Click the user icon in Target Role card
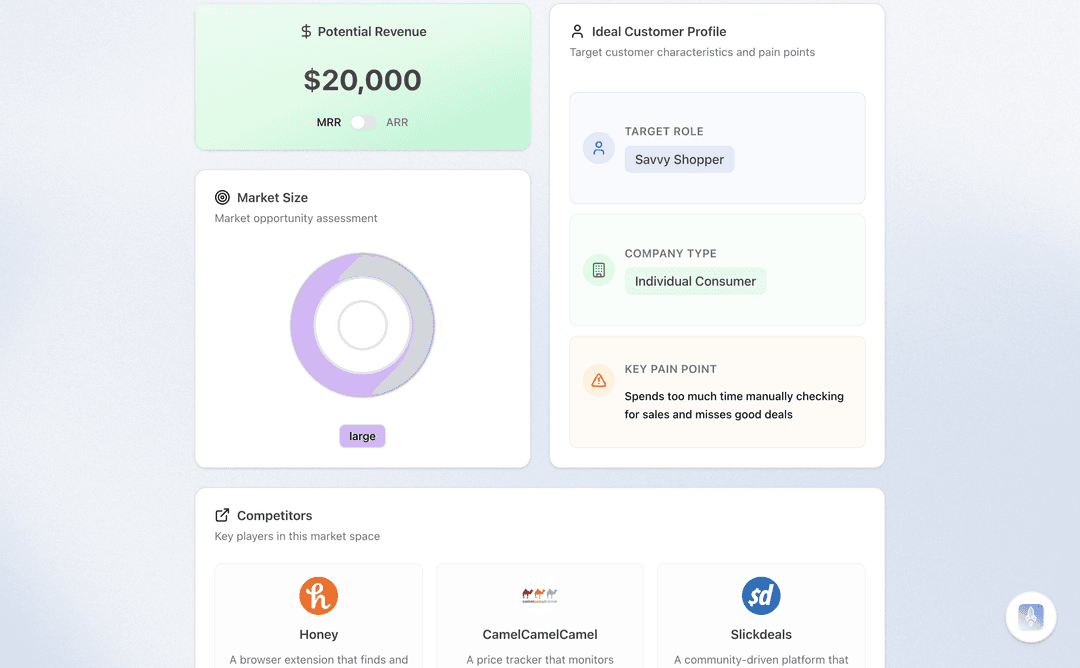The height and width of the screenshot is (668, 1080). pyautogui.click(x=599, y=148)
